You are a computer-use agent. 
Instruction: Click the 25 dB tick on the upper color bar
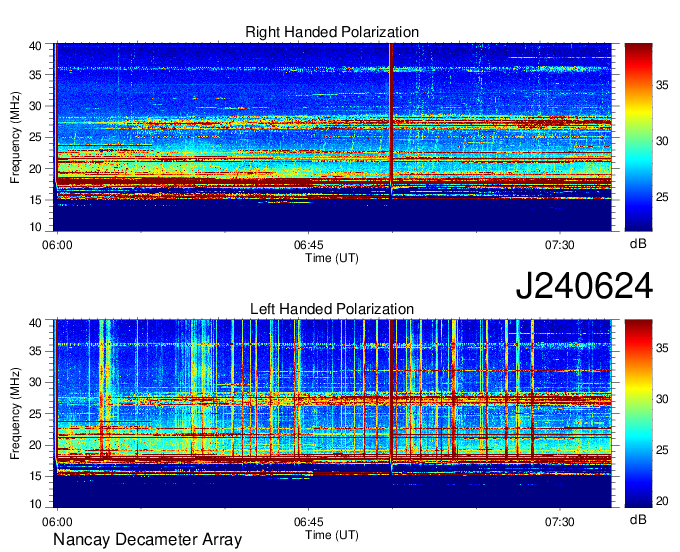662,197
